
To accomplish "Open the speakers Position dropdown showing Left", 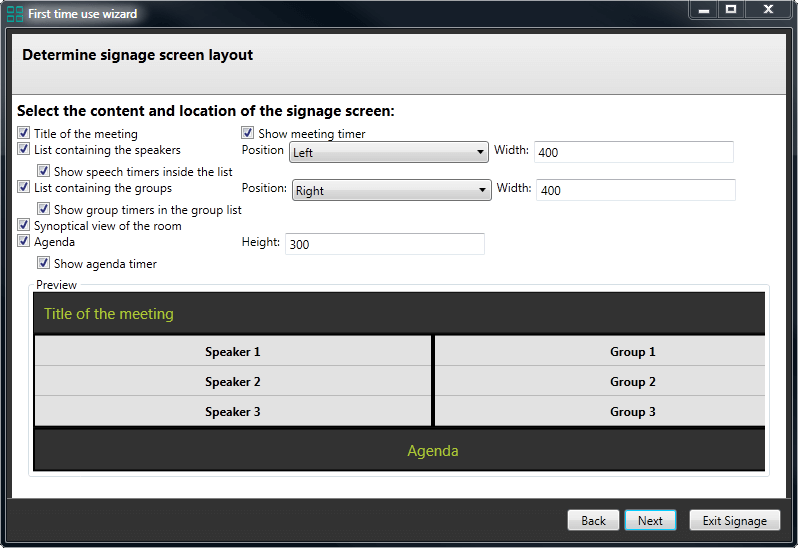I will click(389, 152).
